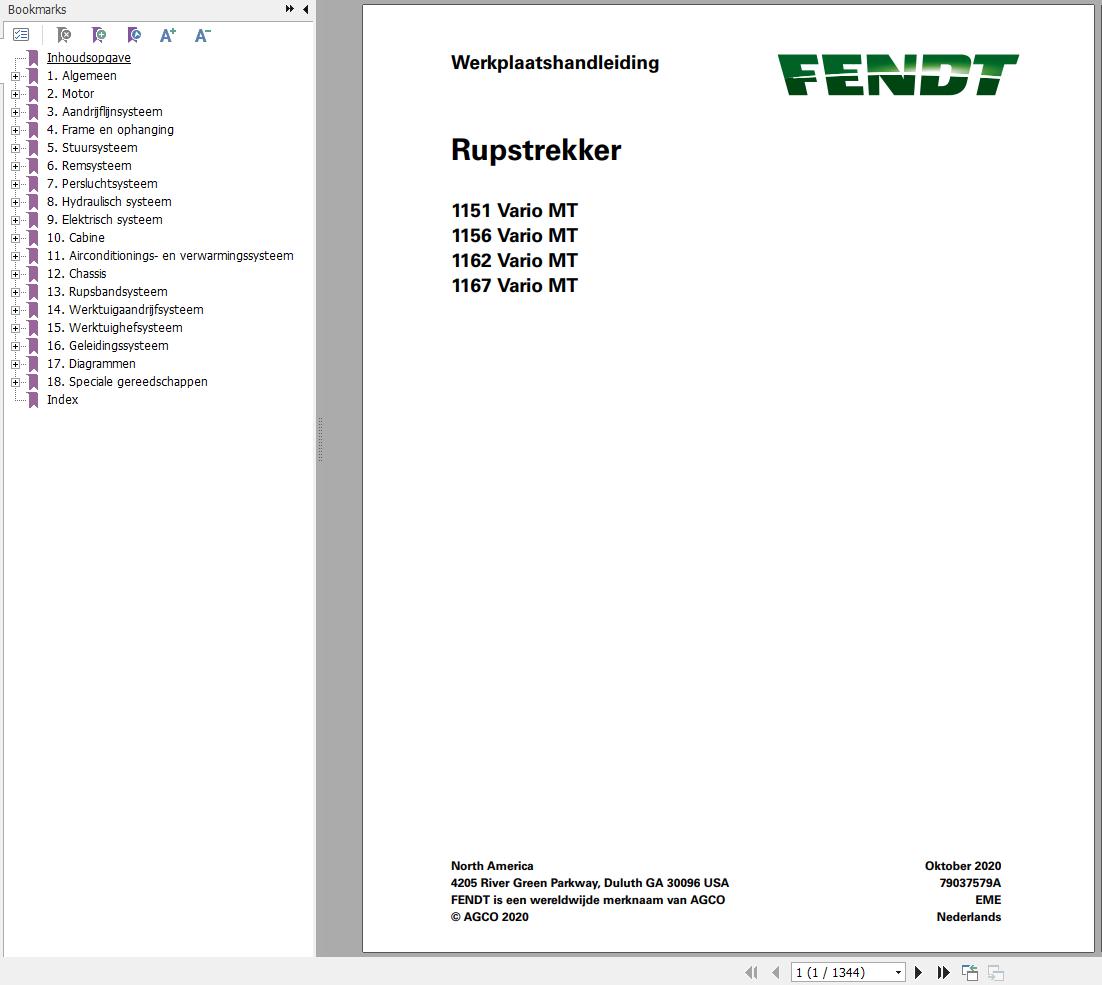
Task: Go to the next page
Action: [x=918, y=972]
